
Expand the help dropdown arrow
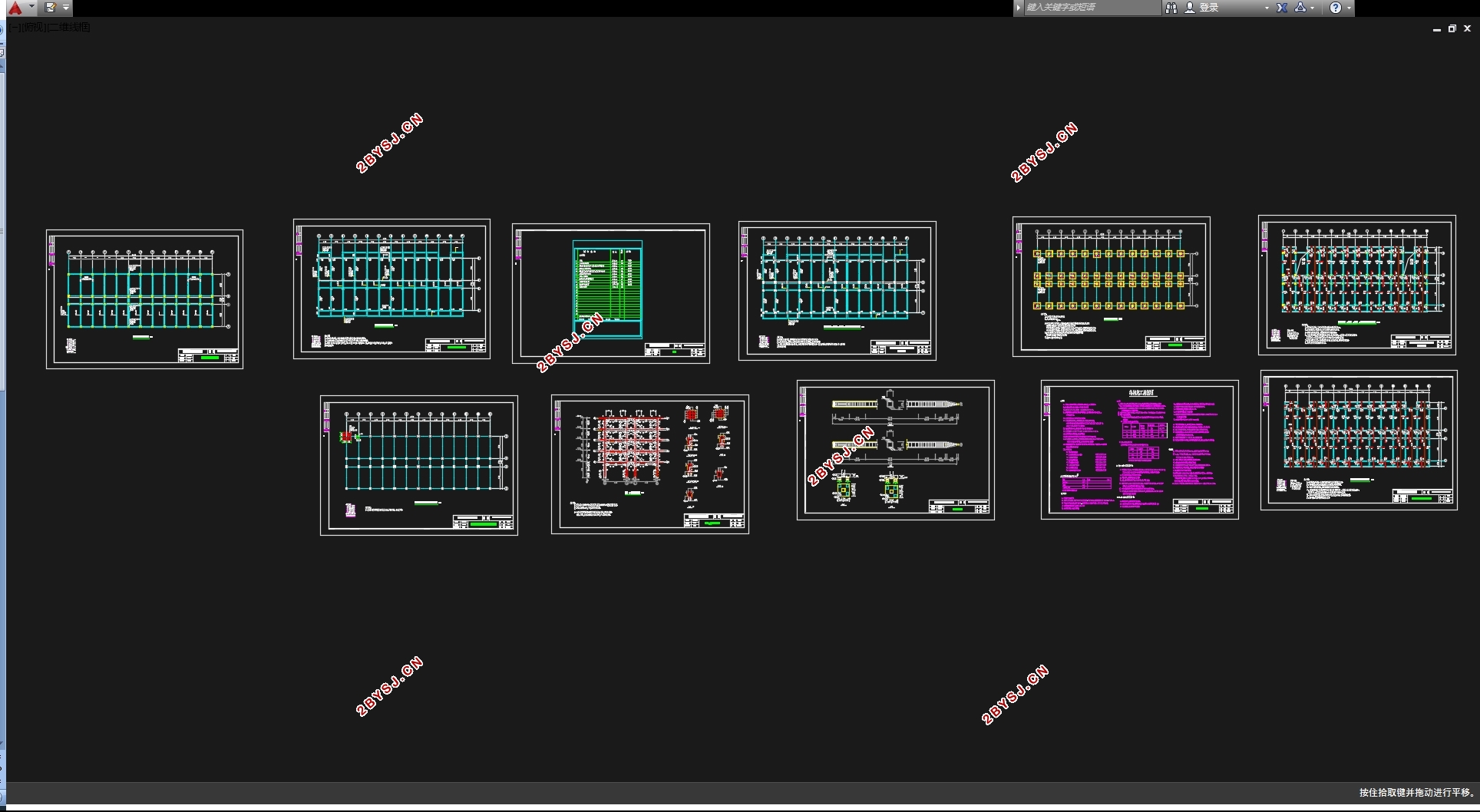pos(1349,8)
